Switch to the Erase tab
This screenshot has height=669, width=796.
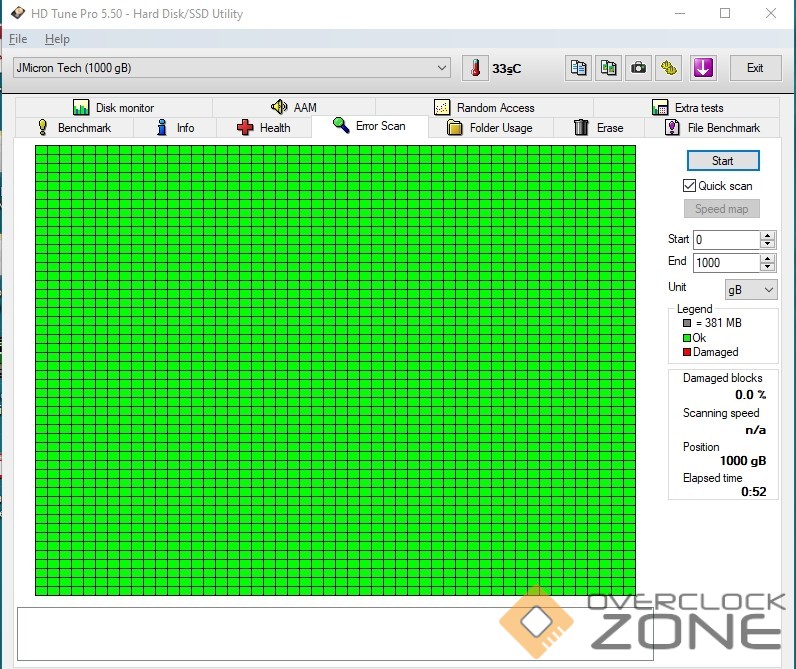(x=599, y=128)
